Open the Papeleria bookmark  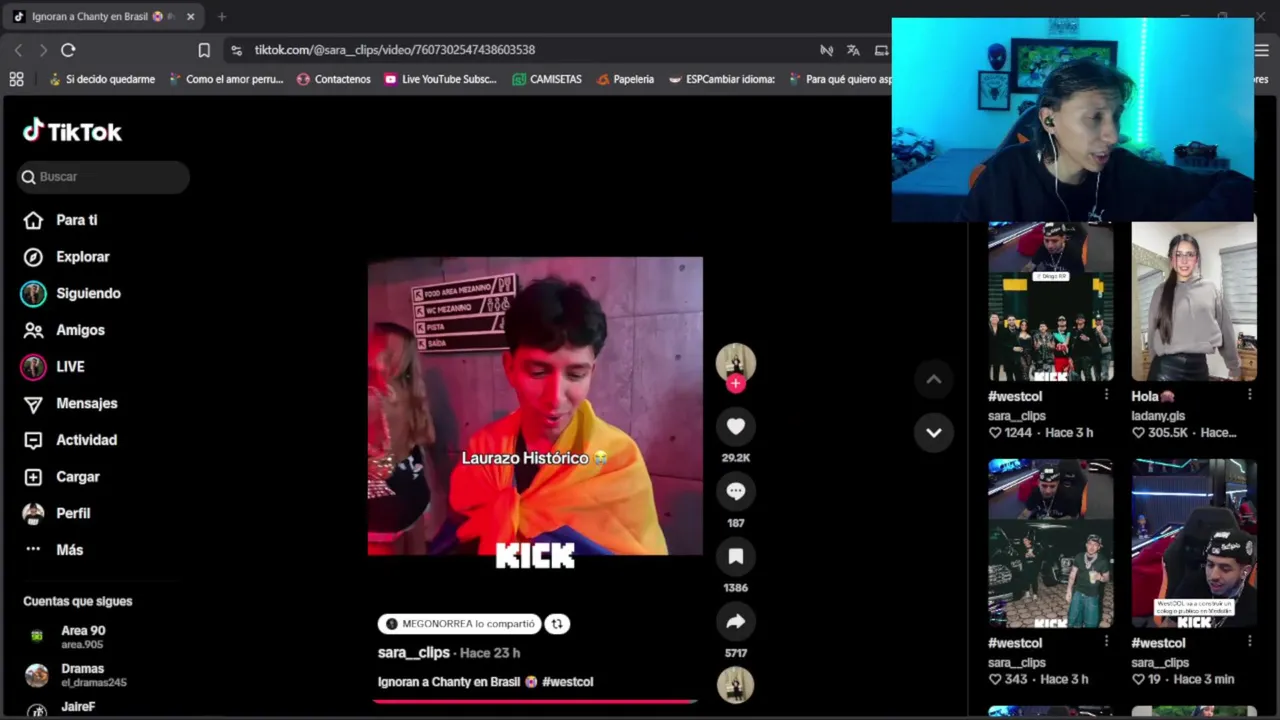tap(625, 79)
